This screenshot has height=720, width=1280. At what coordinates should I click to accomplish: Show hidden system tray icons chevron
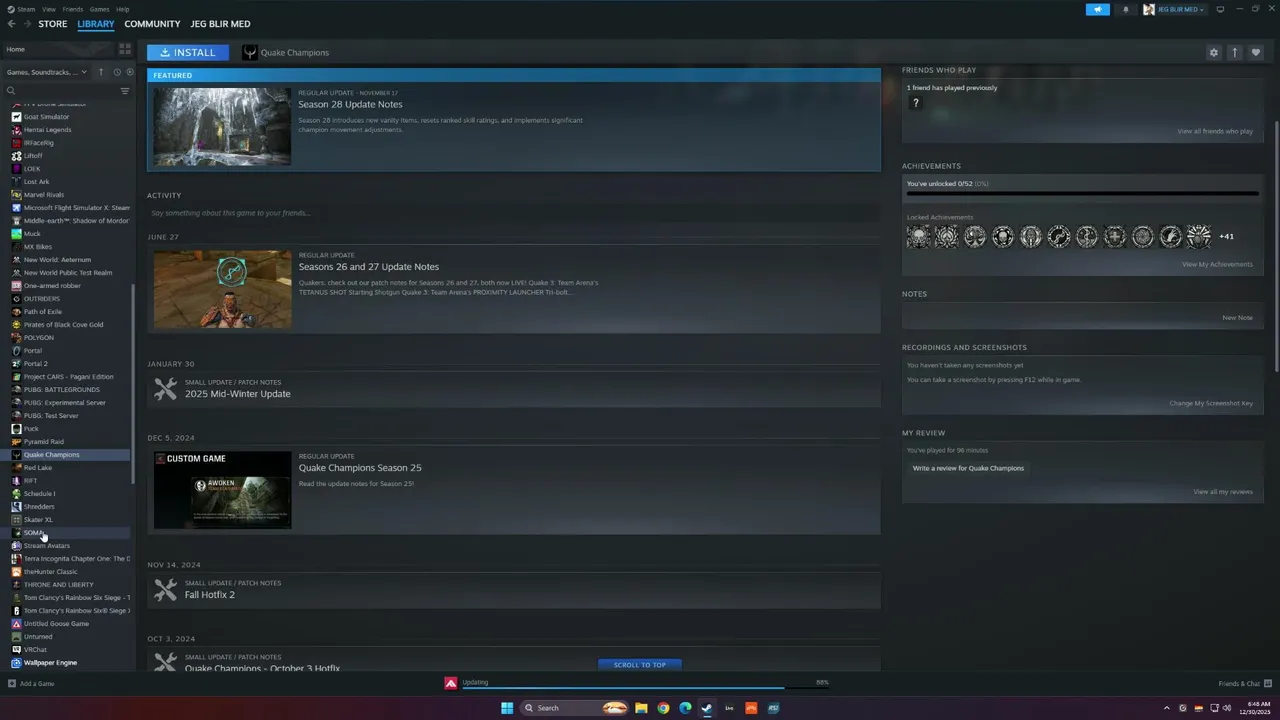pos(1169,708)
